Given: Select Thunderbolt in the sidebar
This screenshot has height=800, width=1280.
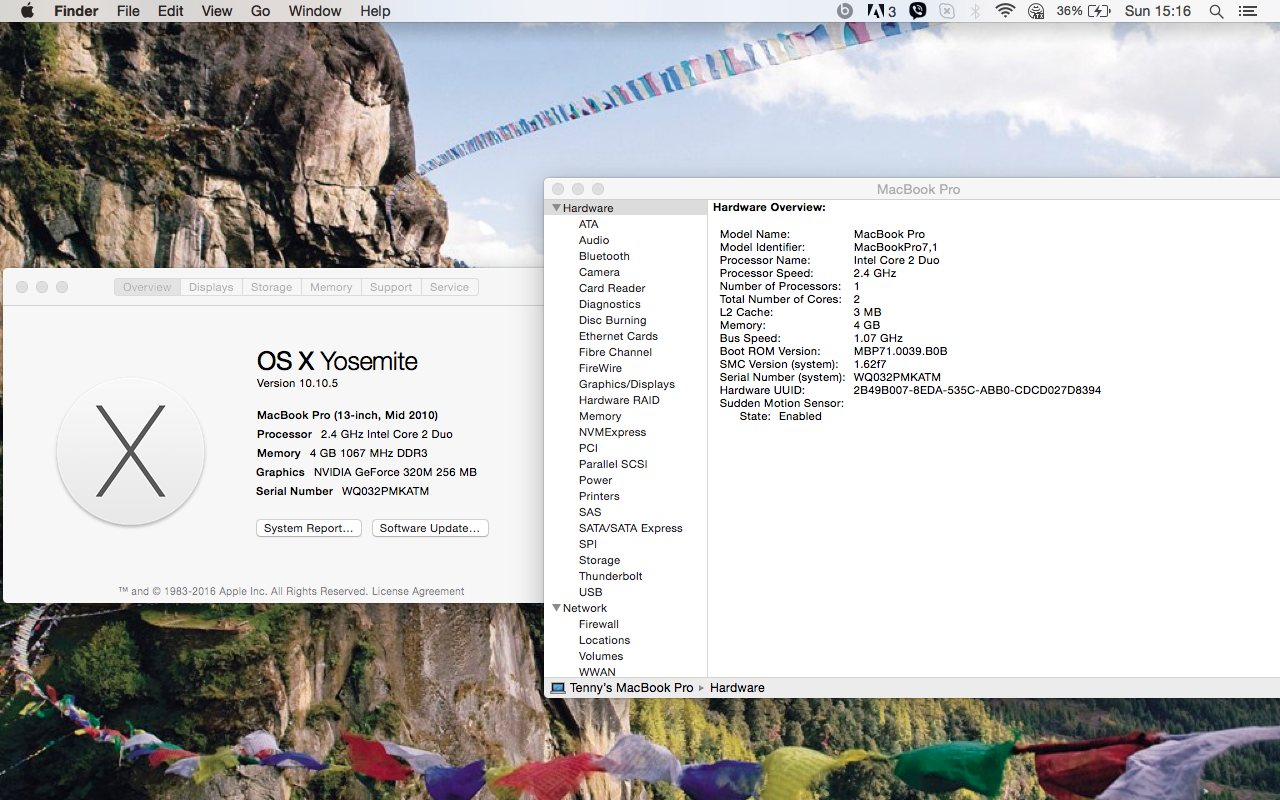Looking at the screenshot, I should click(610, 576).
